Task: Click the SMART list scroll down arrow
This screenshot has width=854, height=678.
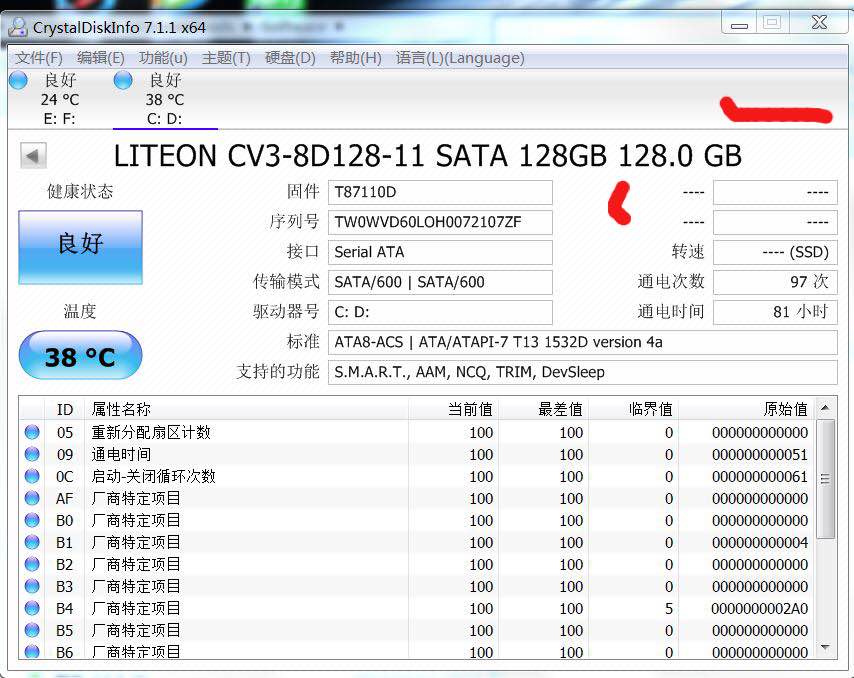Action: [825, 647]
